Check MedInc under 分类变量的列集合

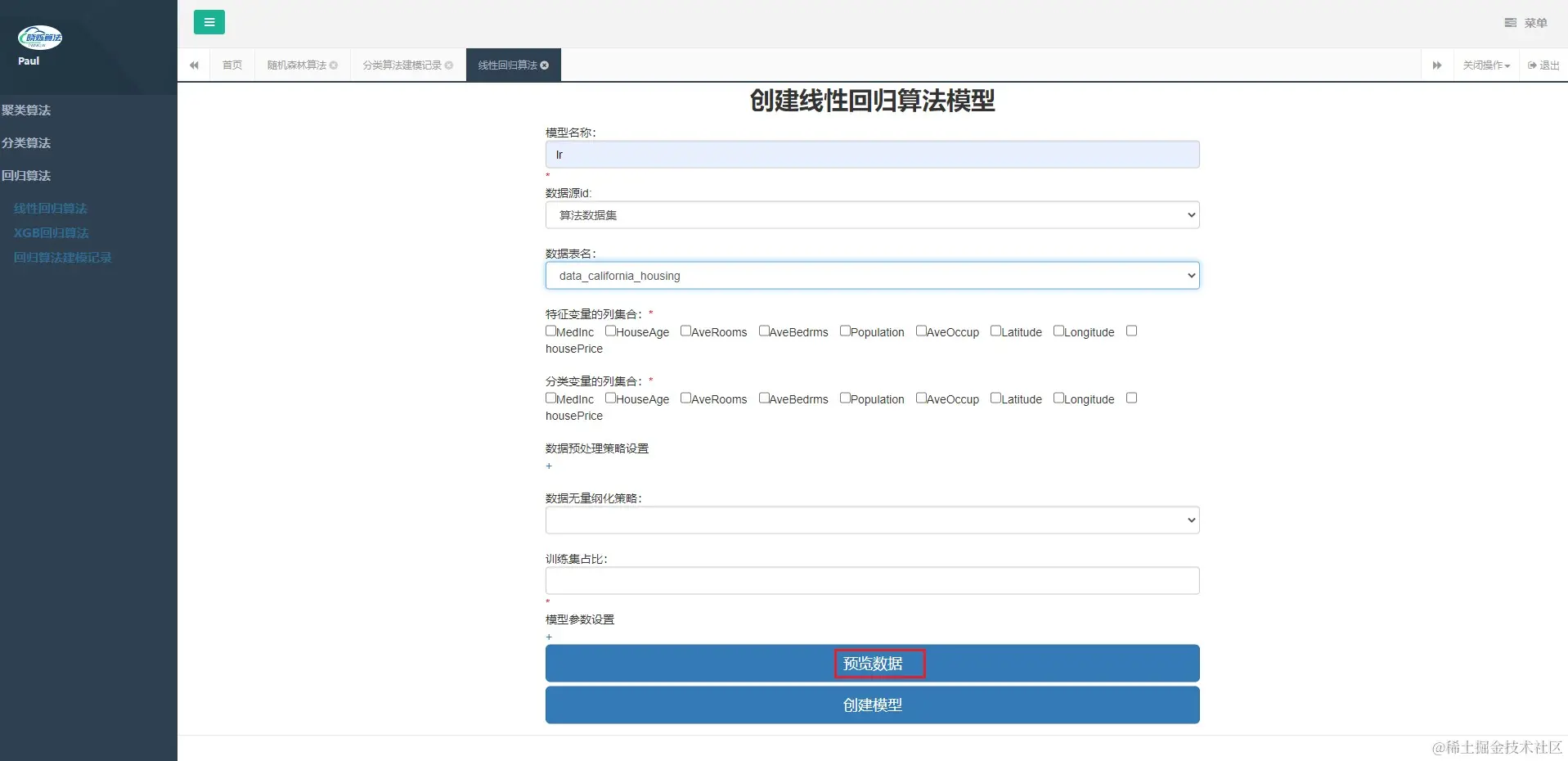[550, 399]
